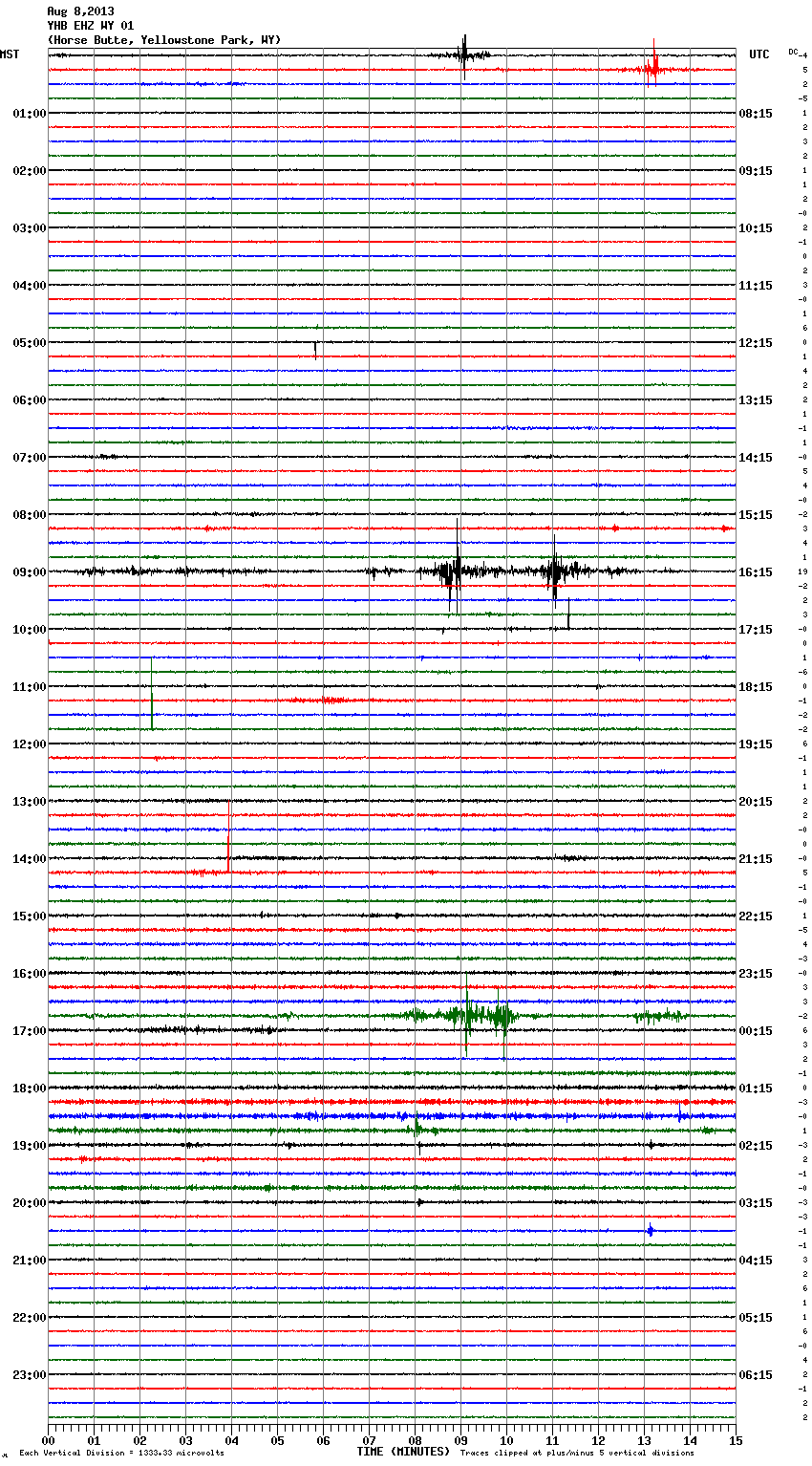
Task: Click the MST timezone label
Action: [10, 54]
